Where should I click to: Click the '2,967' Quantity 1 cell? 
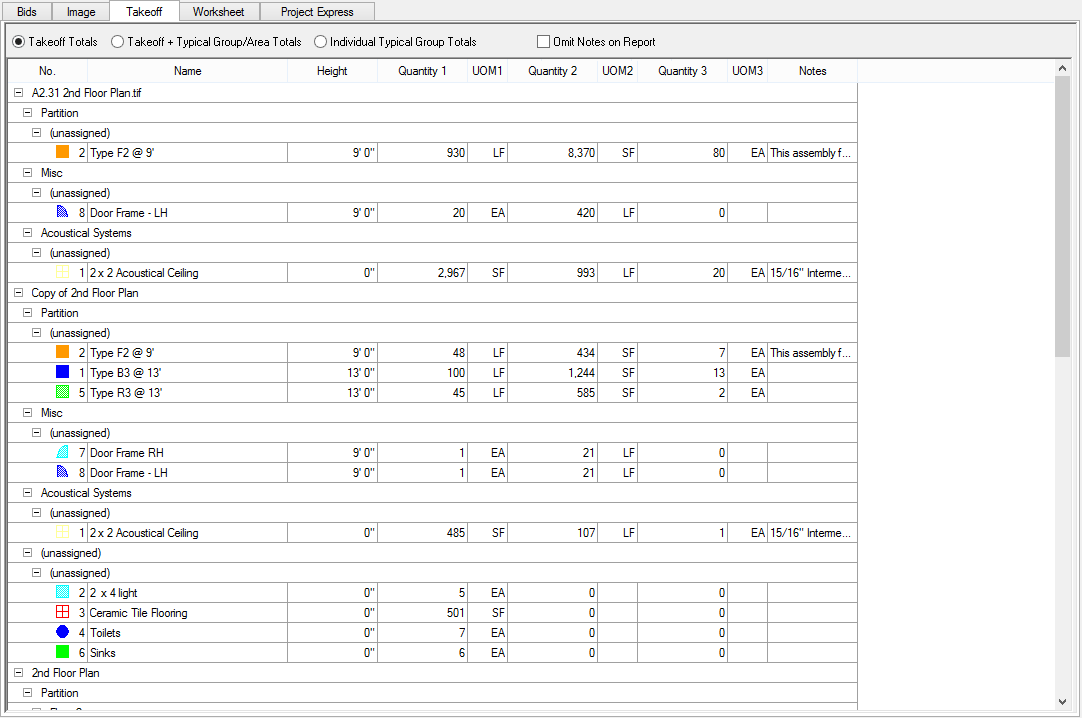tap(422, 272)
